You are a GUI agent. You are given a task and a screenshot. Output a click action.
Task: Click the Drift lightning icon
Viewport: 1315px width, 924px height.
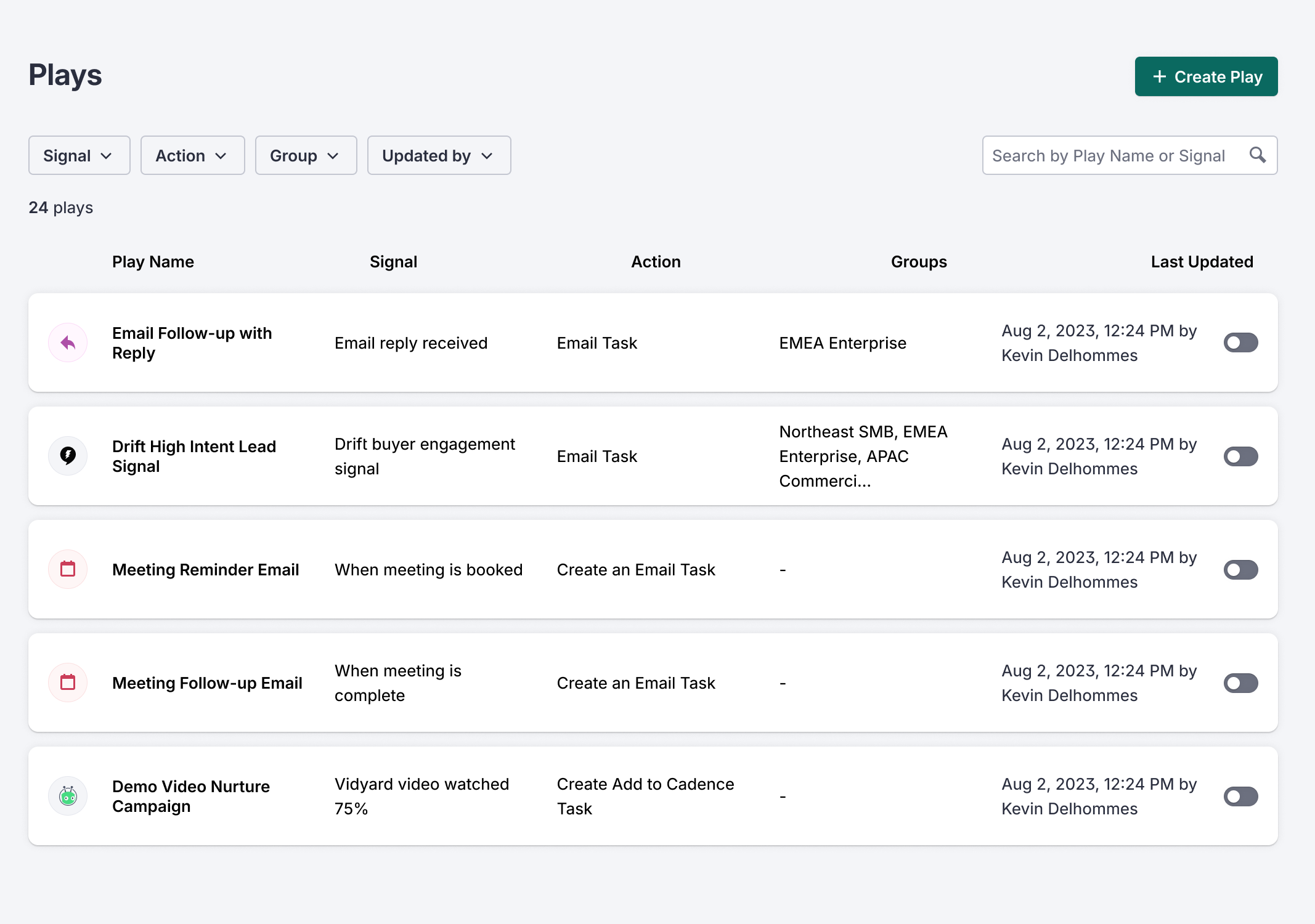[68, 456]
